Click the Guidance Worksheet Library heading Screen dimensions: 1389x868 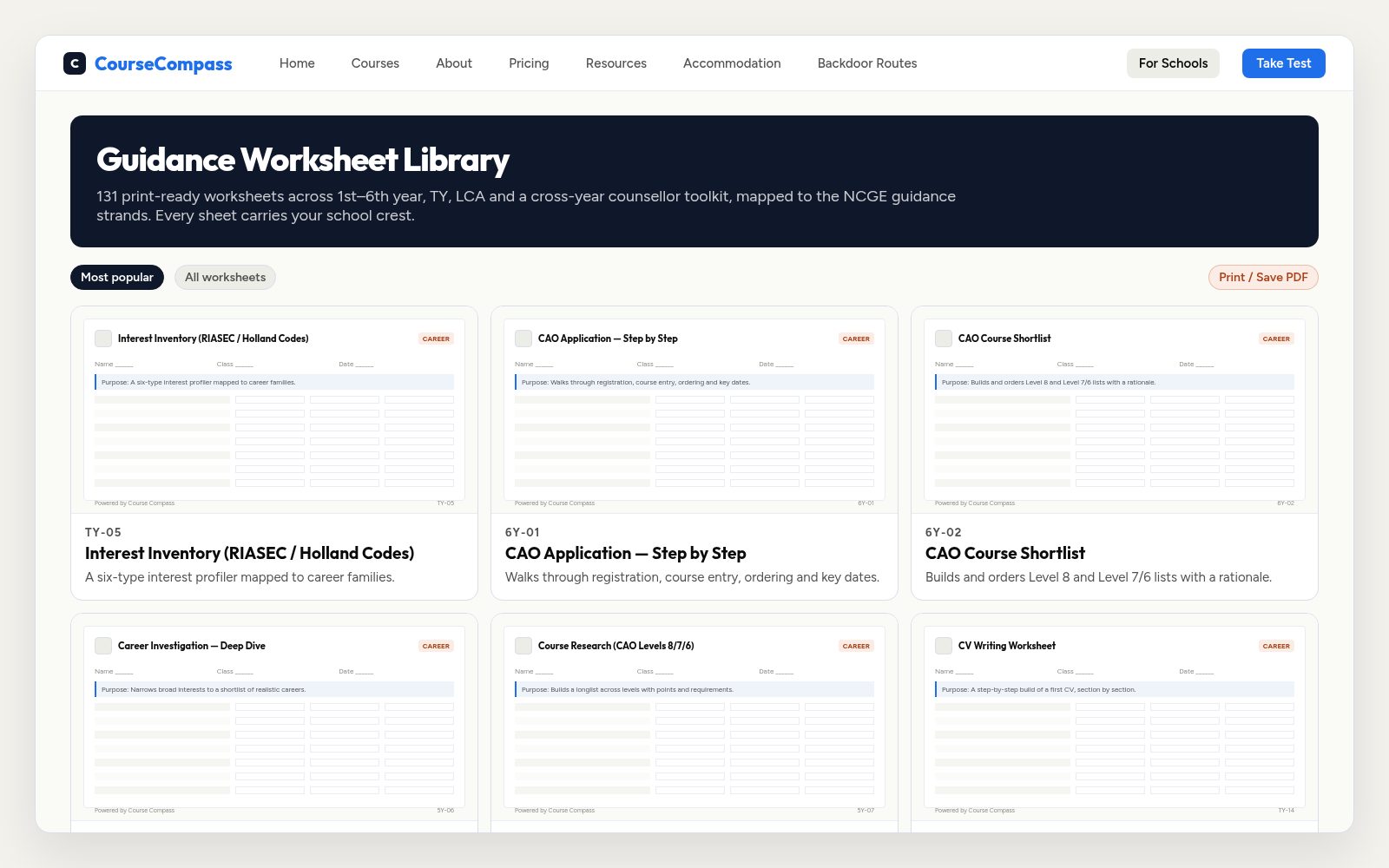click(303, 160)
